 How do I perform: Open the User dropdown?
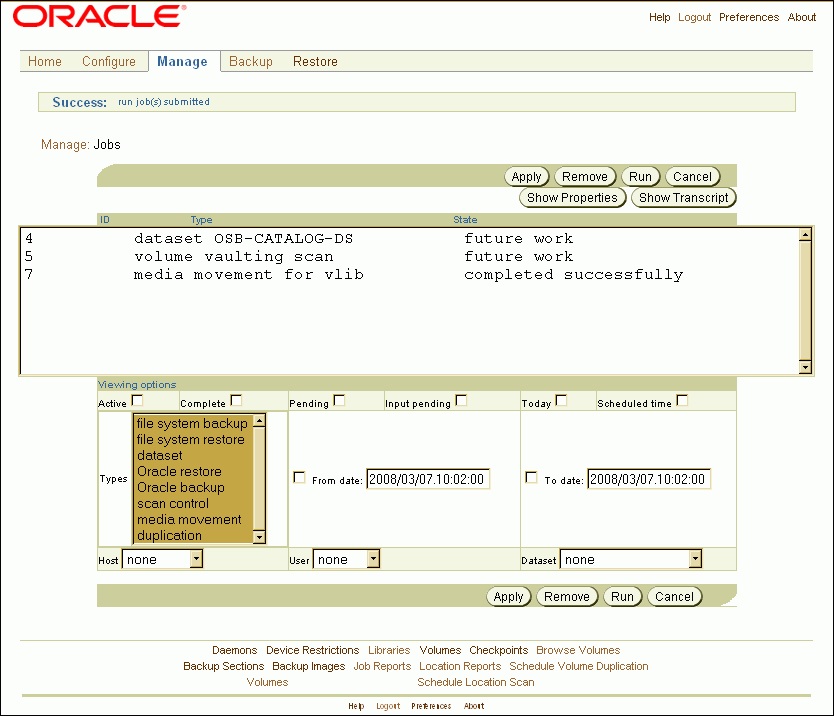click(x=346, y=559)
